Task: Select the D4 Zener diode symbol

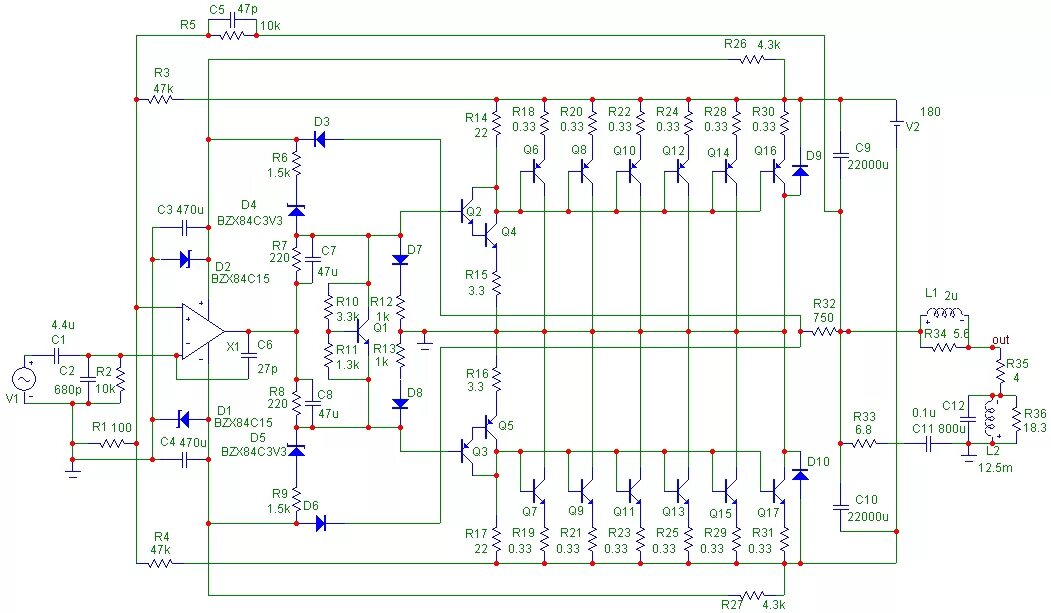Action: (296, 210)
